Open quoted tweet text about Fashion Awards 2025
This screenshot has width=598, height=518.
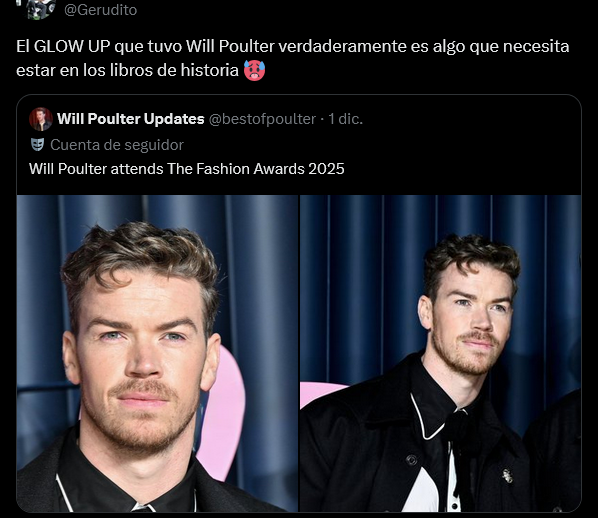186,169
